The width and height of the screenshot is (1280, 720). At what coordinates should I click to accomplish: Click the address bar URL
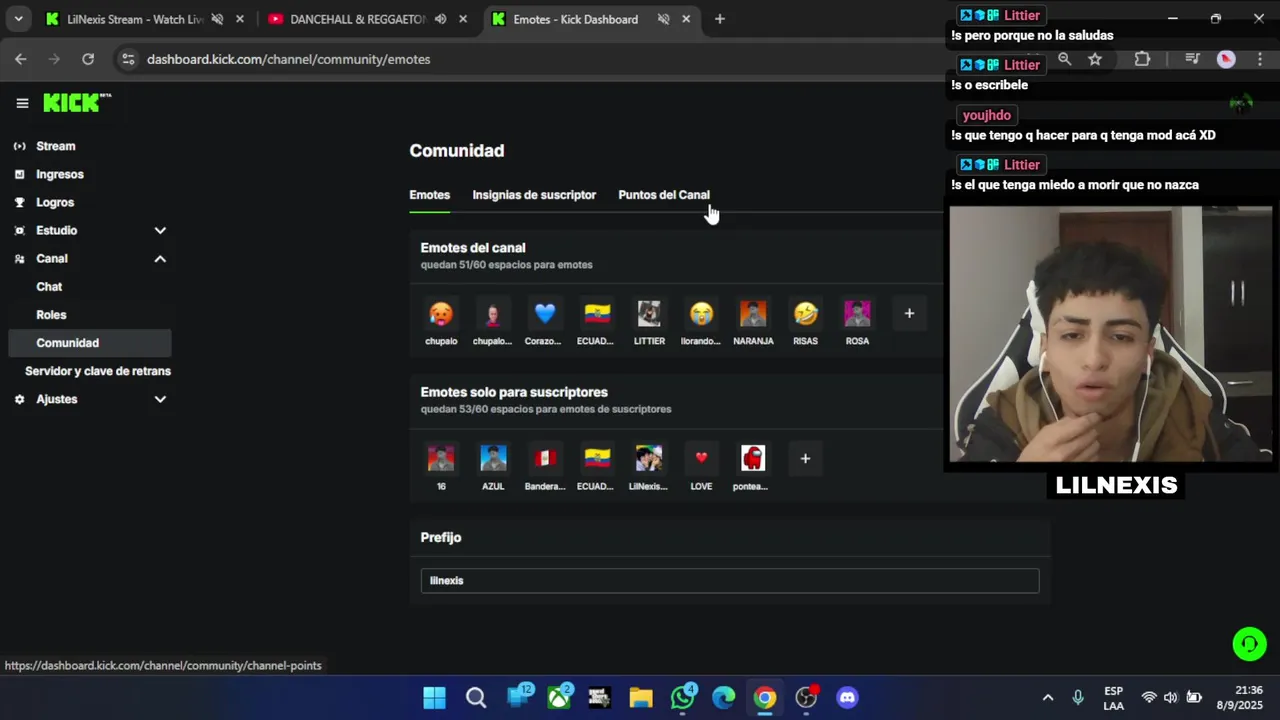[x=288, y=59]
